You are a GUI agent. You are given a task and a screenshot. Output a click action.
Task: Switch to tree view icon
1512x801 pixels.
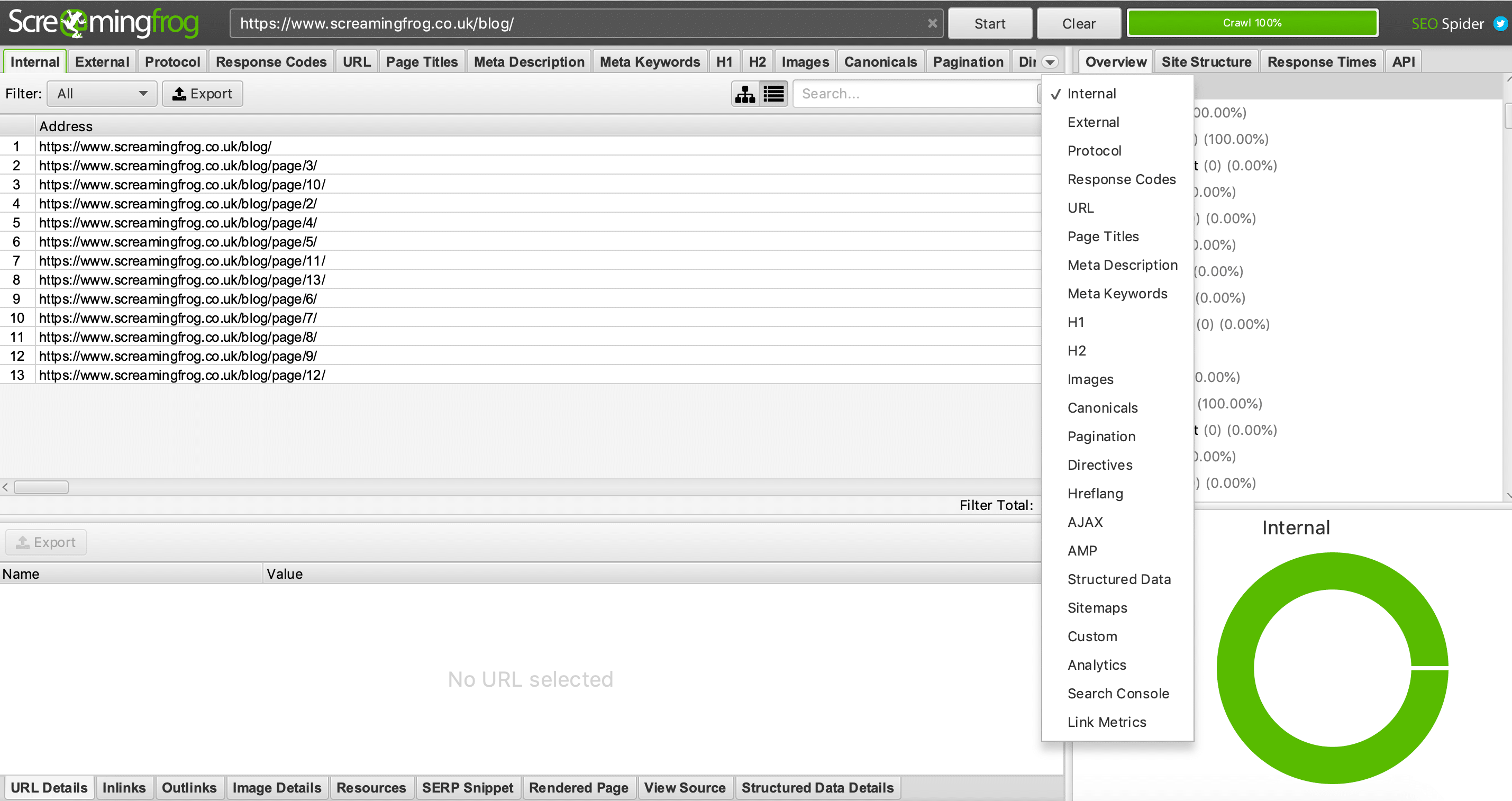click(745, 94)
